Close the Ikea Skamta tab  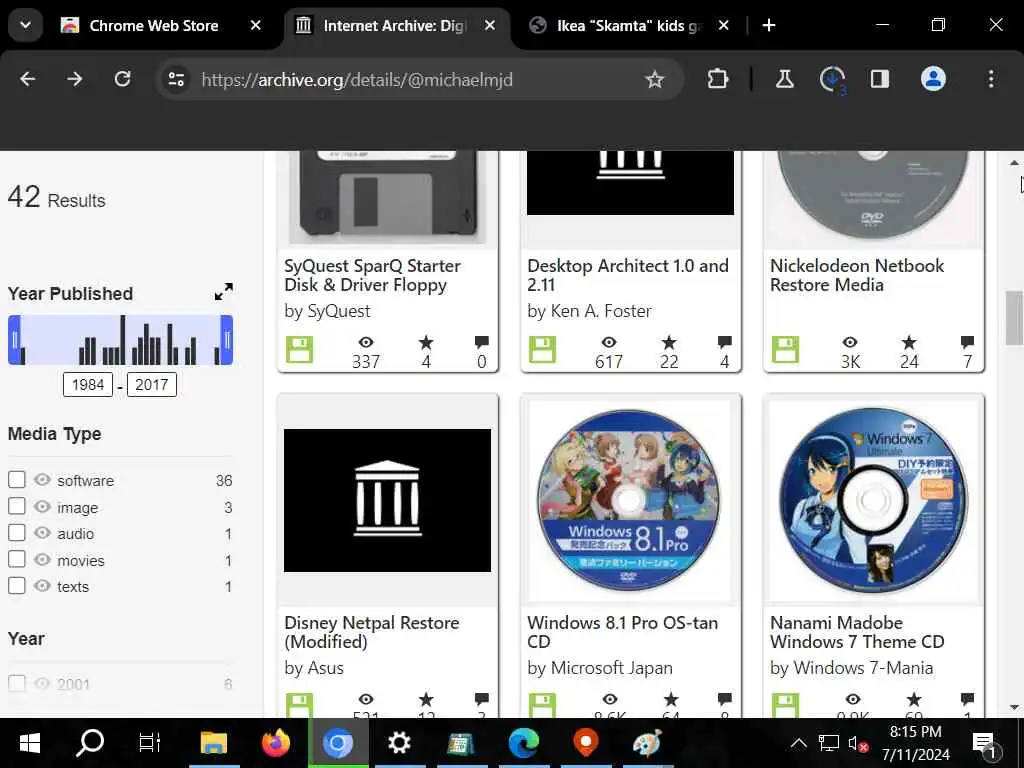[x=724, y=25]
